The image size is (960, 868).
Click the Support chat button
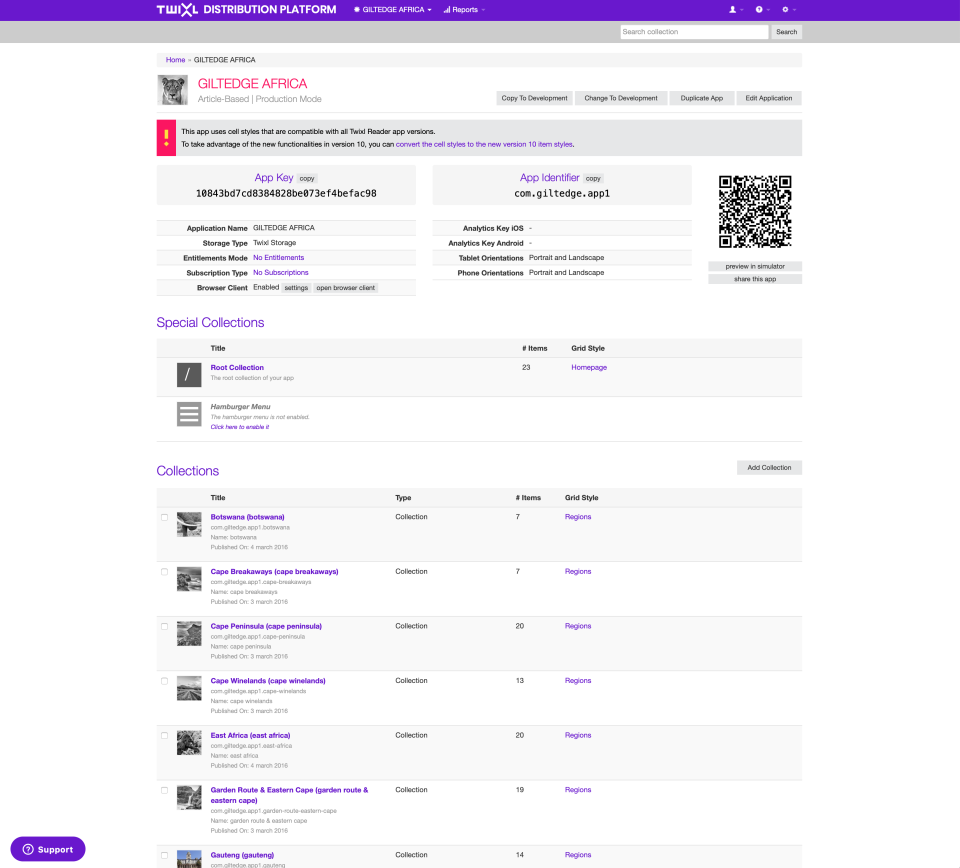(x=48, y=849)
